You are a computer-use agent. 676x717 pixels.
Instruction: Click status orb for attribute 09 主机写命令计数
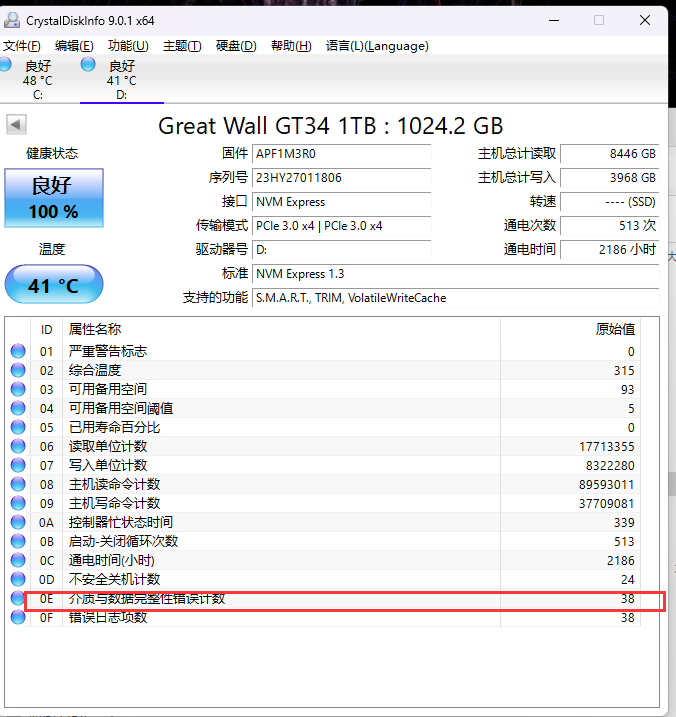click(18, 503)
